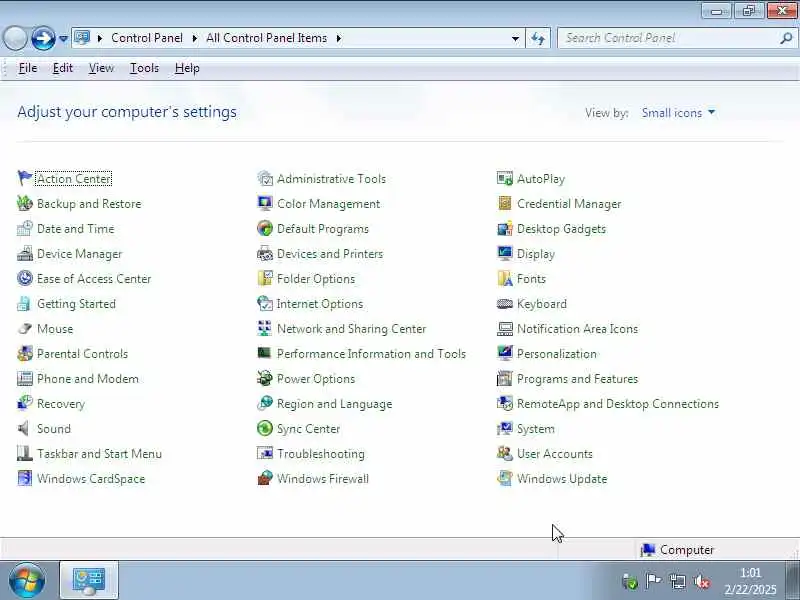Open the Fonts icon
This screenshot has width=800, height=600.
click(x=505, y=278)
